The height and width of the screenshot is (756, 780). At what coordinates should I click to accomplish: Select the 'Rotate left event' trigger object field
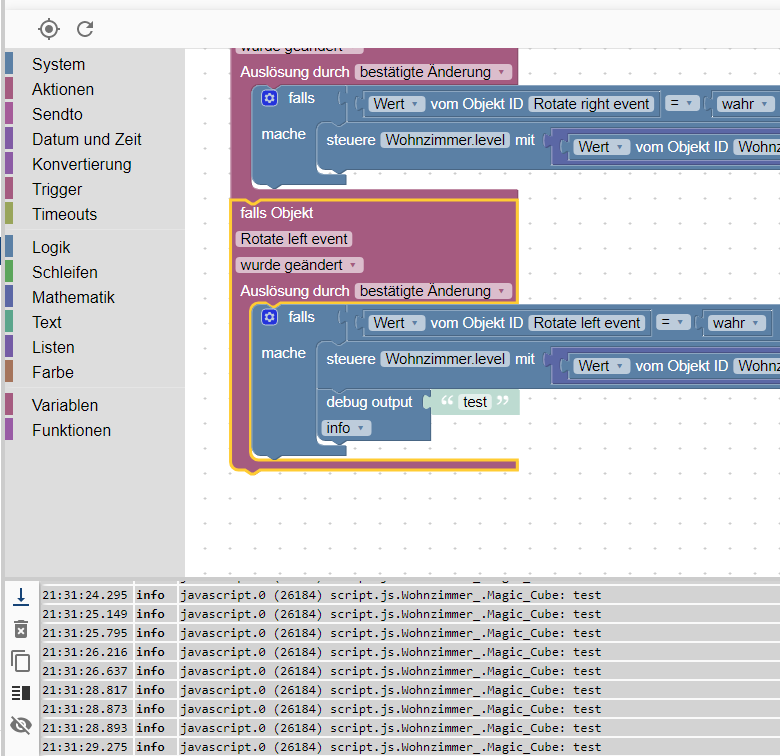tap(294, 239)
